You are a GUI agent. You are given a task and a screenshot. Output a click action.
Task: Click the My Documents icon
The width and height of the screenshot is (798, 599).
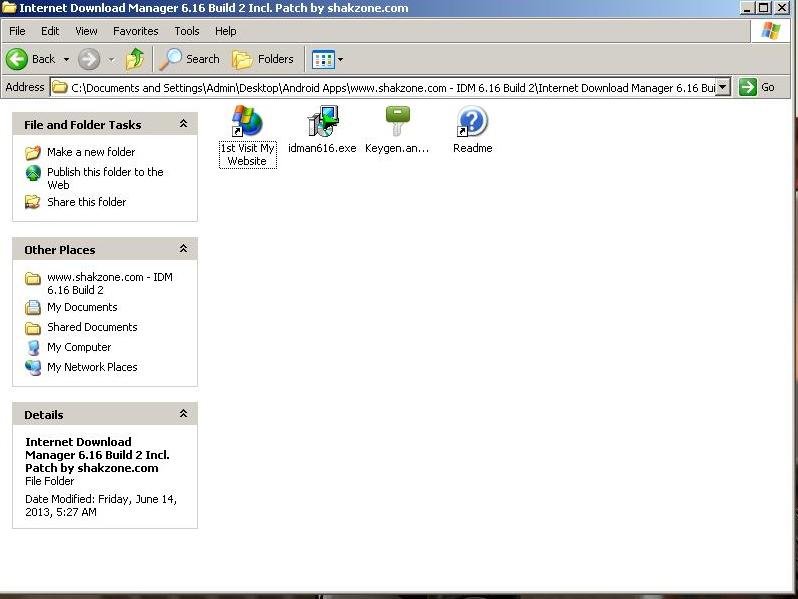(33, 307)
